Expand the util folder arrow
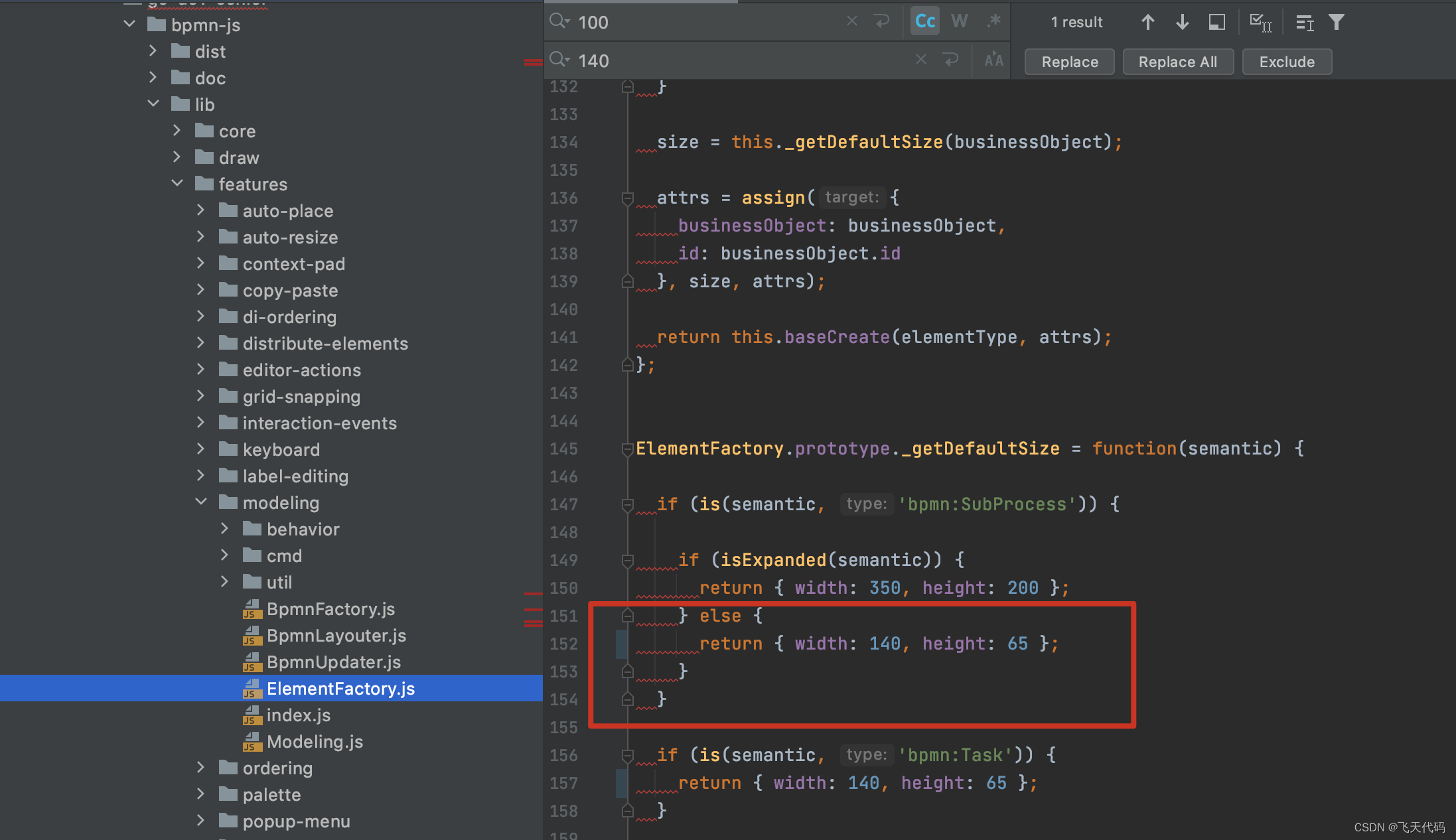 tap(225, 582)
